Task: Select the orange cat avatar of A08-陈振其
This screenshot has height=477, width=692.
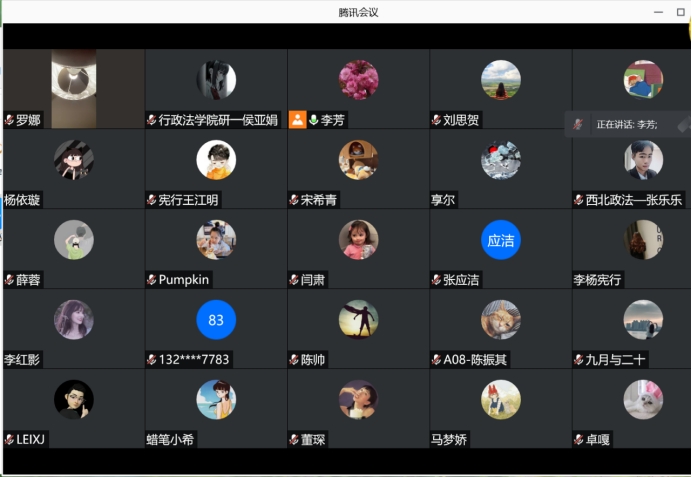Action: (500, 320)
